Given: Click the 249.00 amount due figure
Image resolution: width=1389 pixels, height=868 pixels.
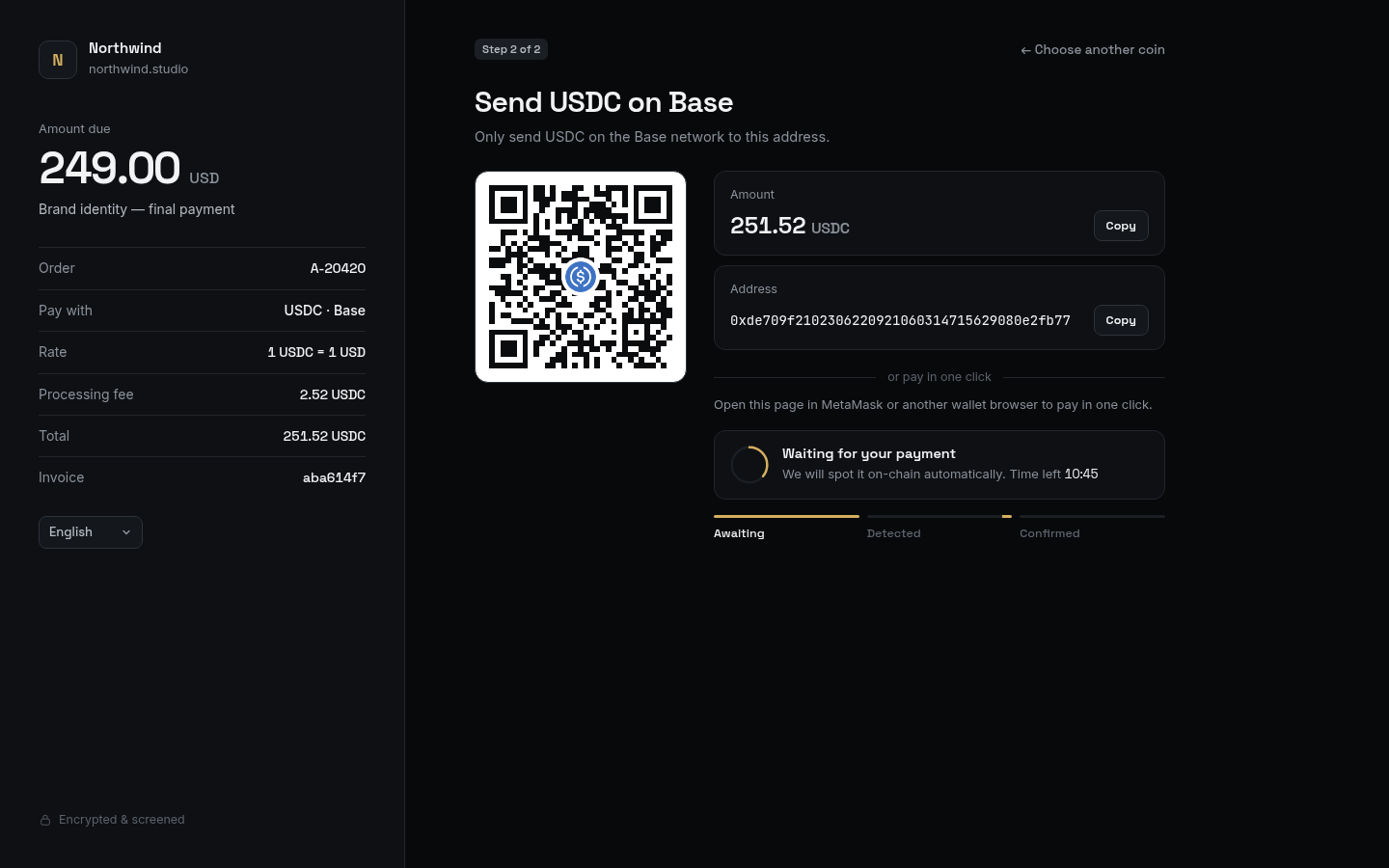Looking at the screenshot, I should (x=110, y=168).
